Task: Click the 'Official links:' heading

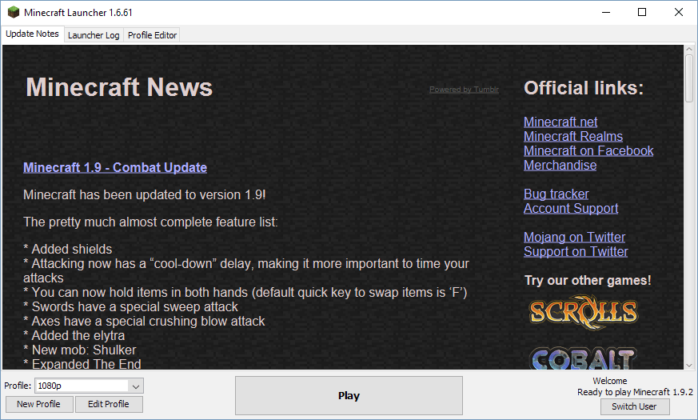Action: pos(584,88)
